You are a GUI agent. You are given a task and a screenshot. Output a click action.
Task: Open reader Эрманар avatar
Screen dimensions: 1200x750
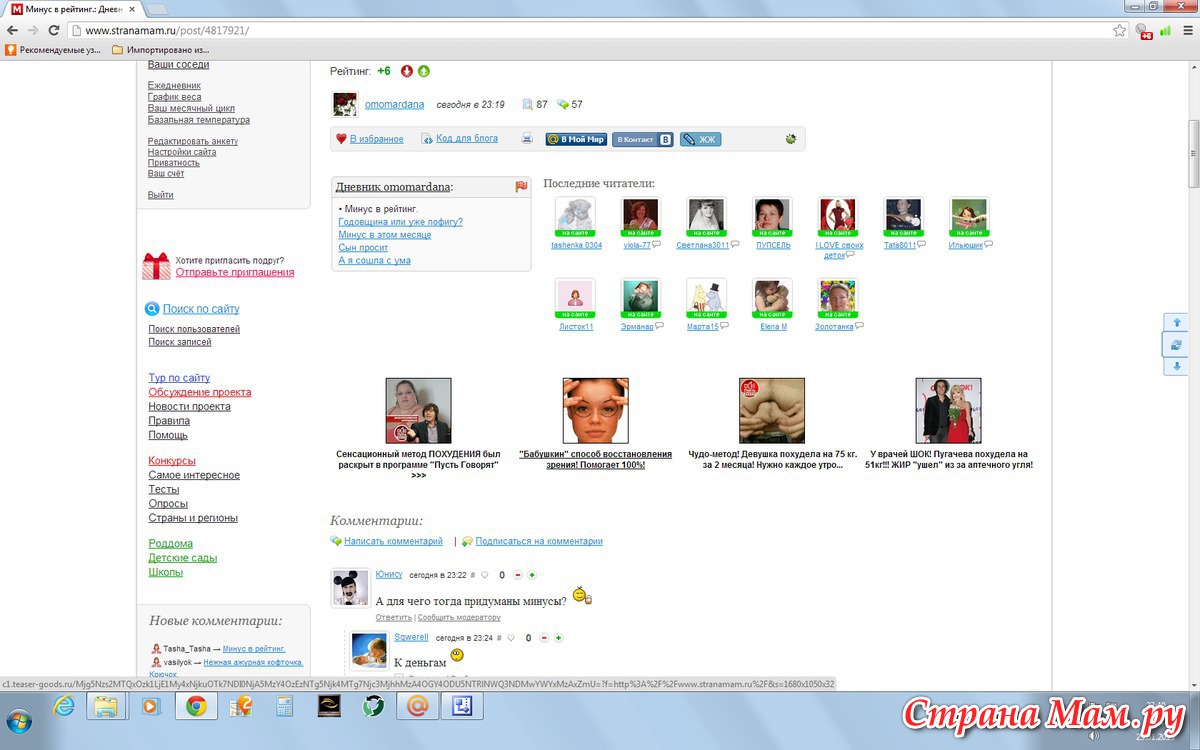640,298
